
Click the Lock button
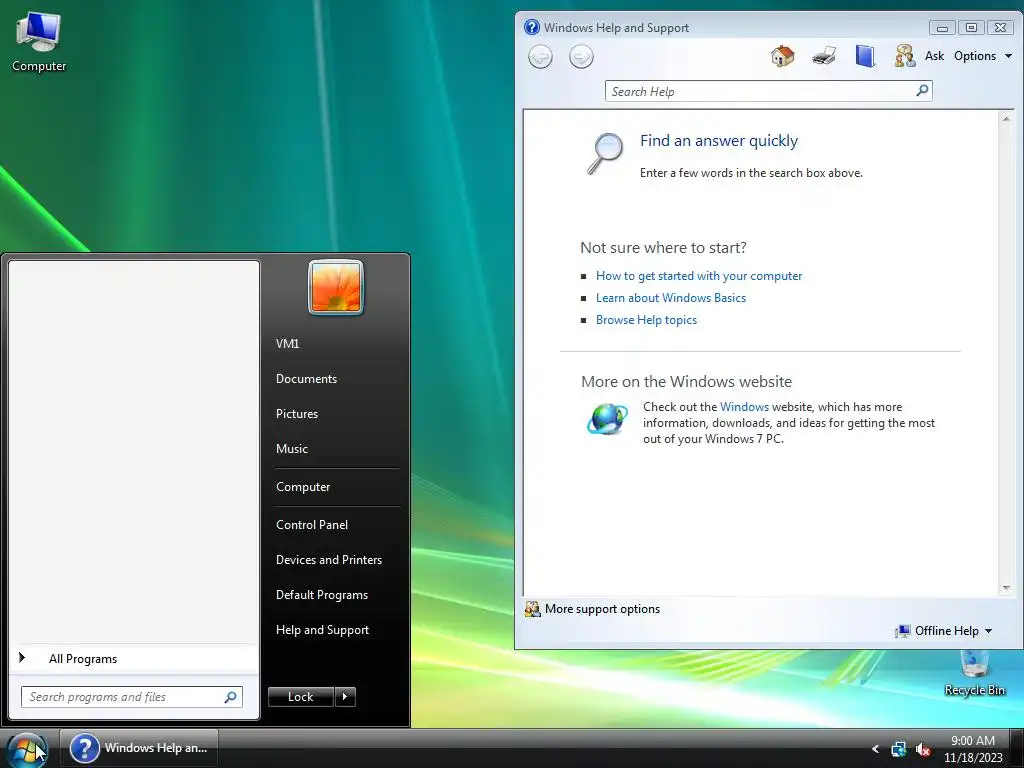tap(301, 697)
